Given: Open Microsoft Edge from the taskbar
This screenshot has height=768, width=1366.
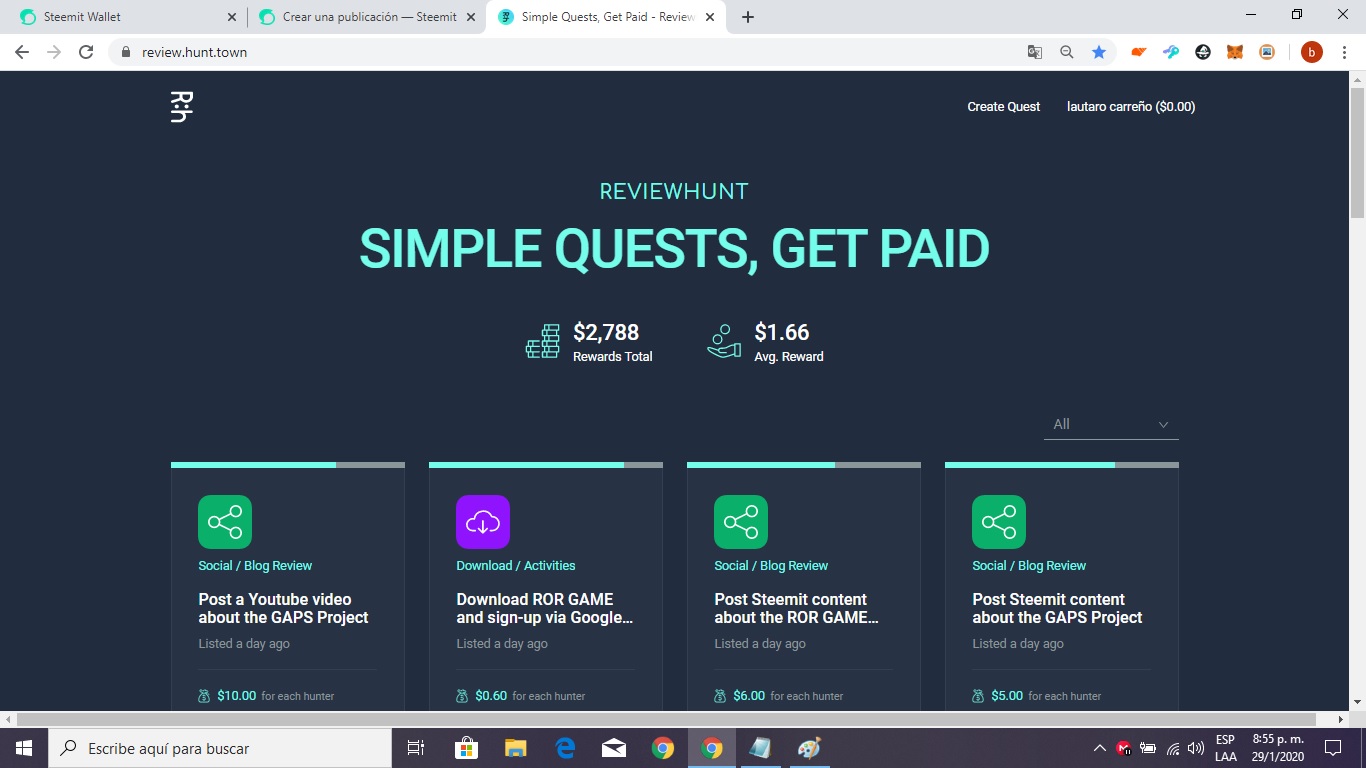Looking at the screenshot, I should pyautogui.click(x=564, y=748).
